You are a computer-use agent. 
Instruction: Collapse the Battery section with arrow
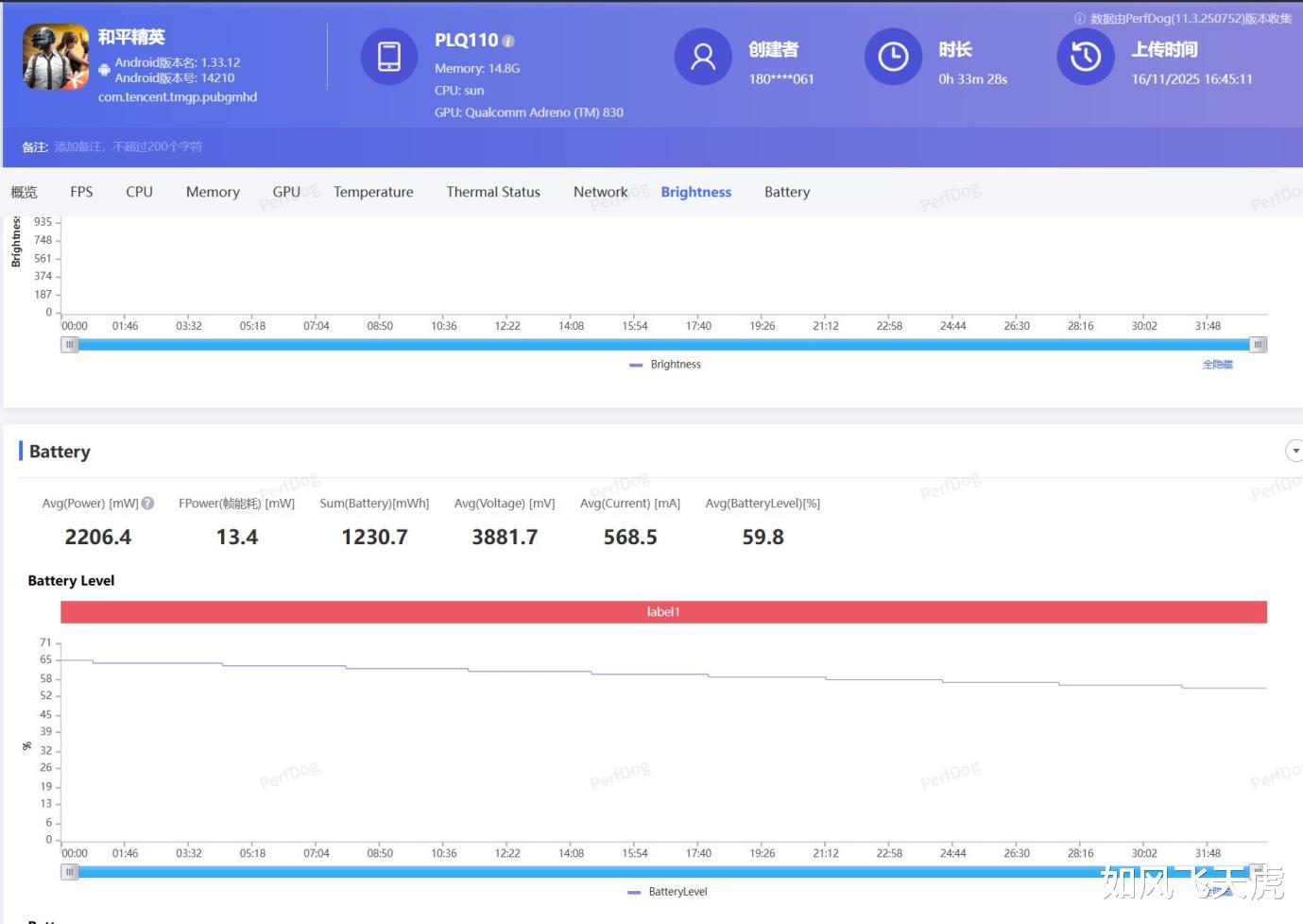pyautogui.click(x=1294, y=452)
